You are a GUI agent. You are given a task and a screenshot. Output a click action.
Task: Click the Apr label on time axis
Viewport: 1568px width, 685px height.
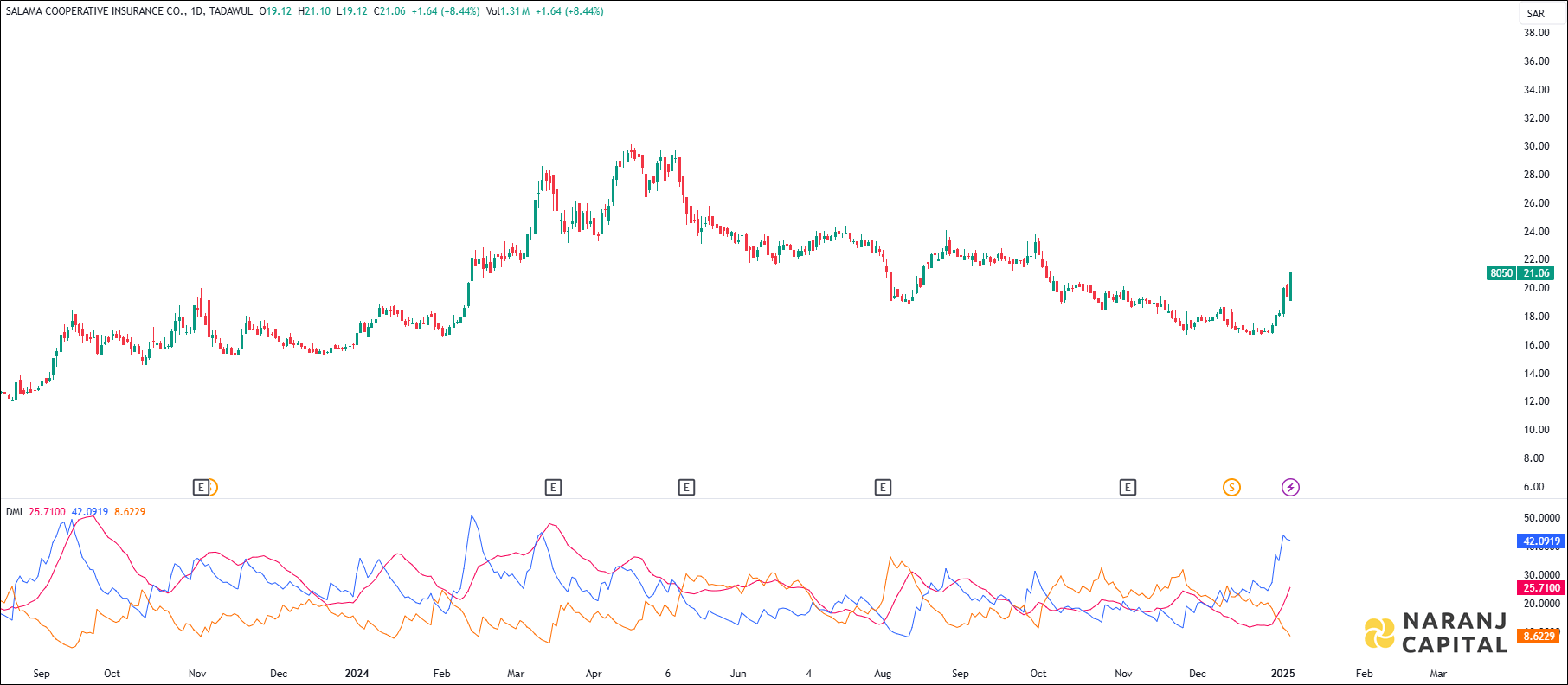(594, 674)
